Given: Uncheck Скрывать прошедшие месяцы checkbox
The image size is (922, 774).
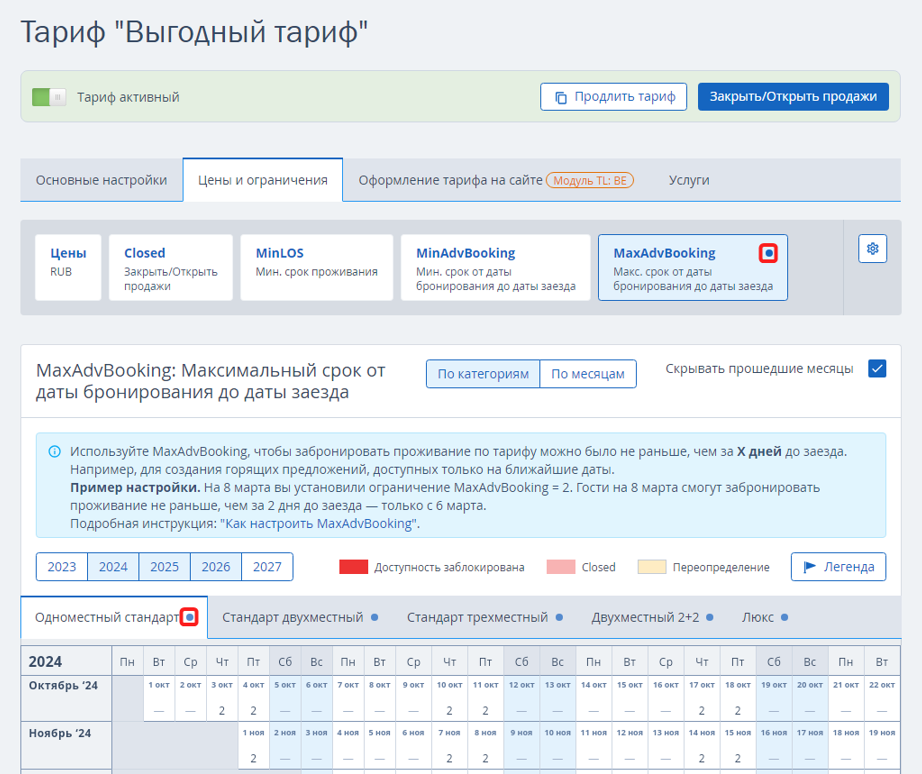Looking at the screenshot, I should [877, 369].
